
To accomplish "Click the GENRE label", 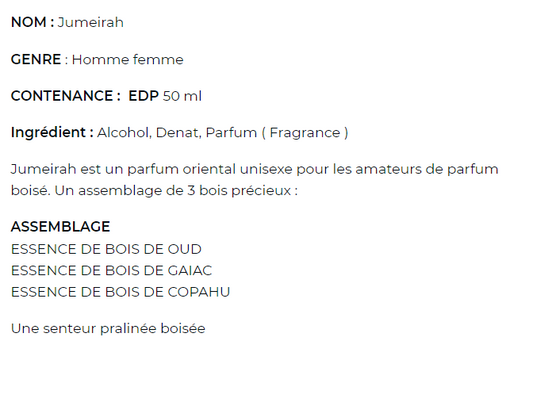I will (x=36, y=60).
